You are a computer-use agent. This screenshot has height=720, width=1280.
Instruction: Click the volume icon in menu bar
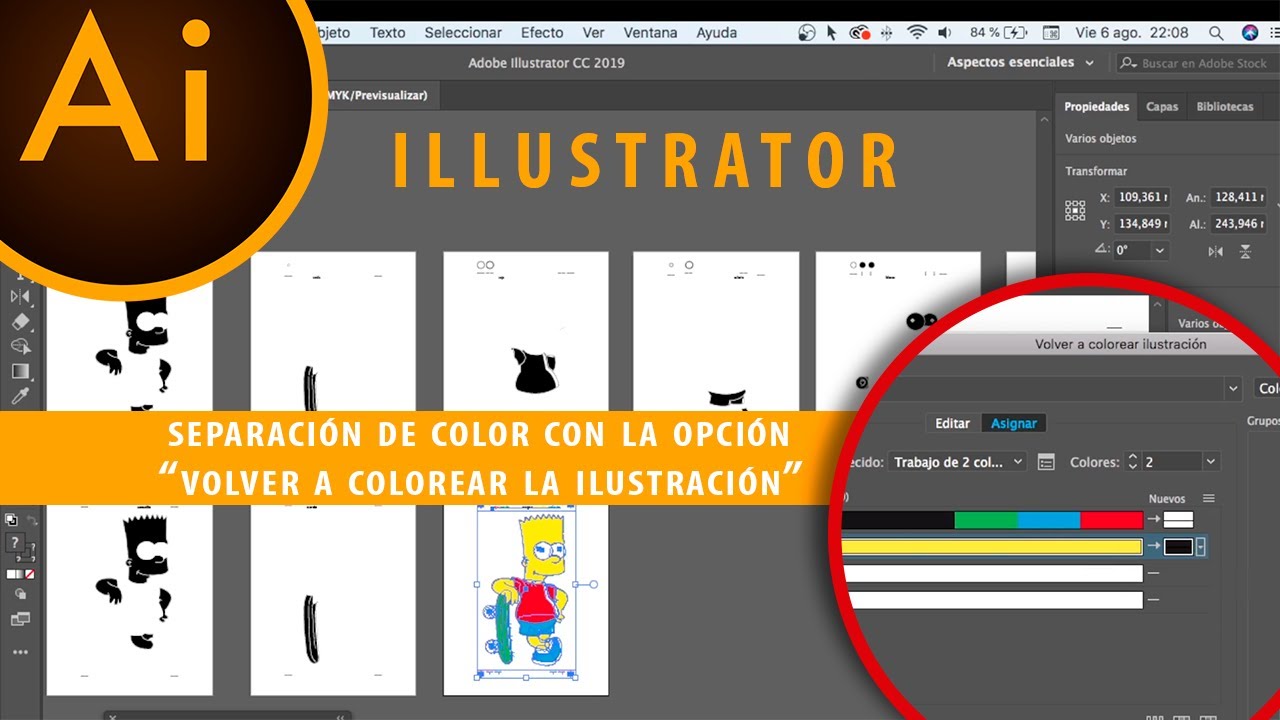pyautogui.click(x=946, y=33)
